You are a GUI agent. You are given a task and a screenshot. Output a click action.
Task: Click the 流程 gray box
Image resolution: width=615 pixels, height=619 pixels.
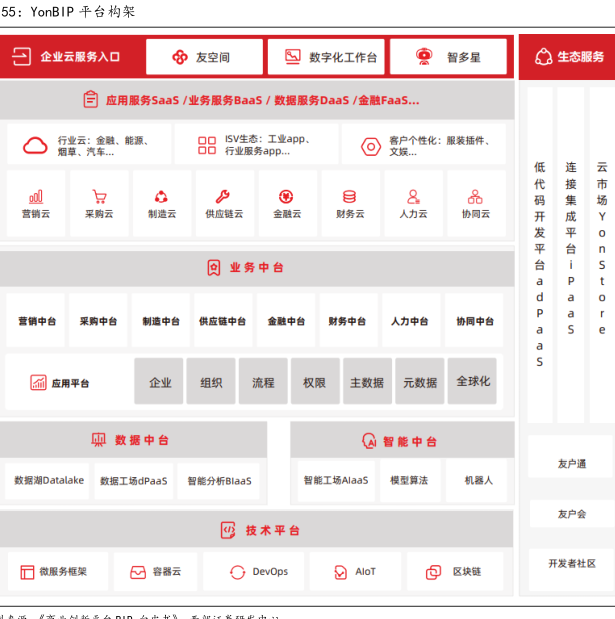point(263,381)
